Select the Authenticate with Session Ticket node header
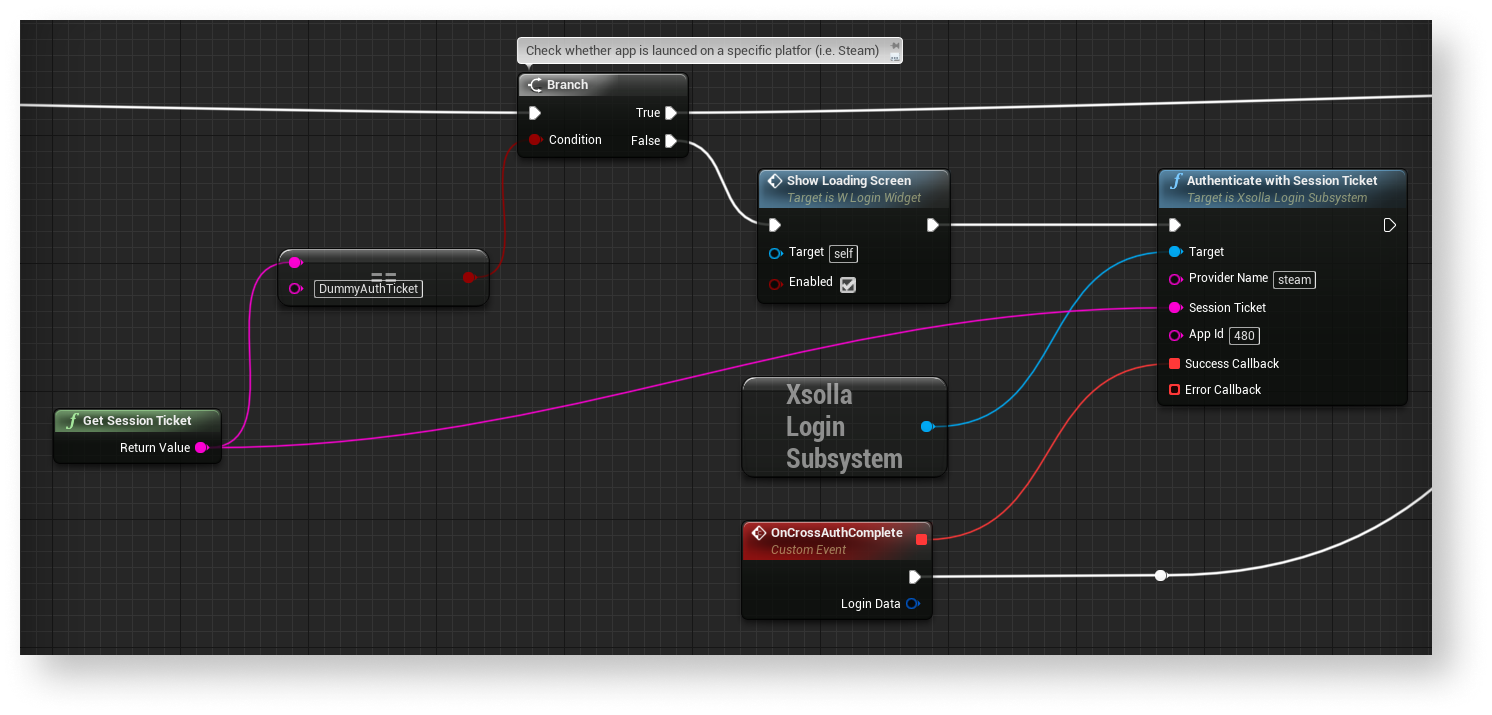The height and width of the screenshot is (715, 1492). tap(1281, 181)
